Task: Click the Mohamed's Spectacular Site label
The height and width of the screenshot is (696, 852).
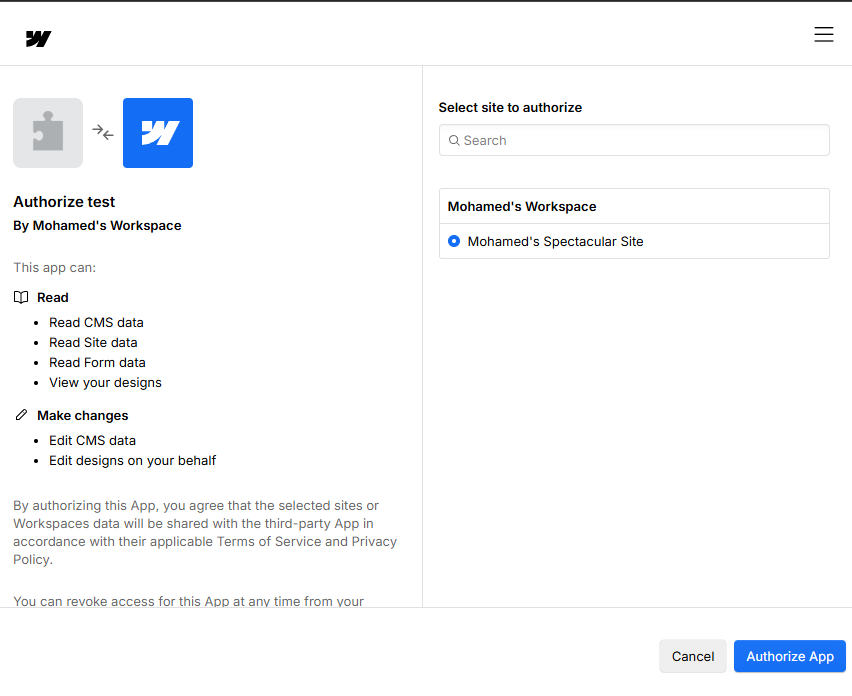Action: click(555, 241)
